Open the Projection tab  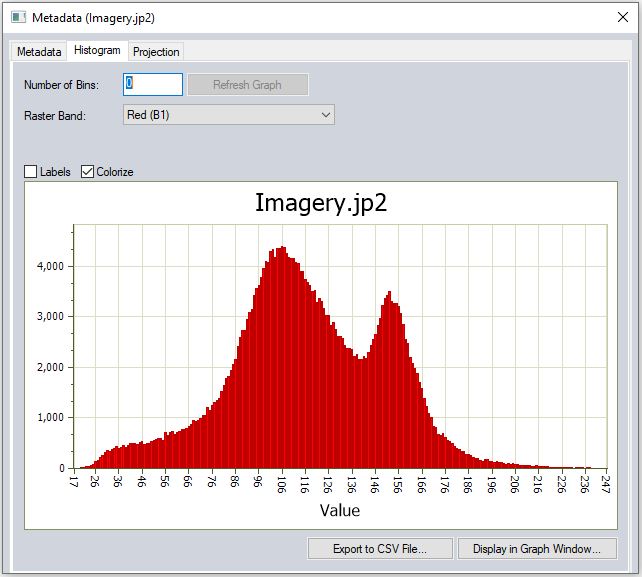pyautogui.click(x=156, y=51)
